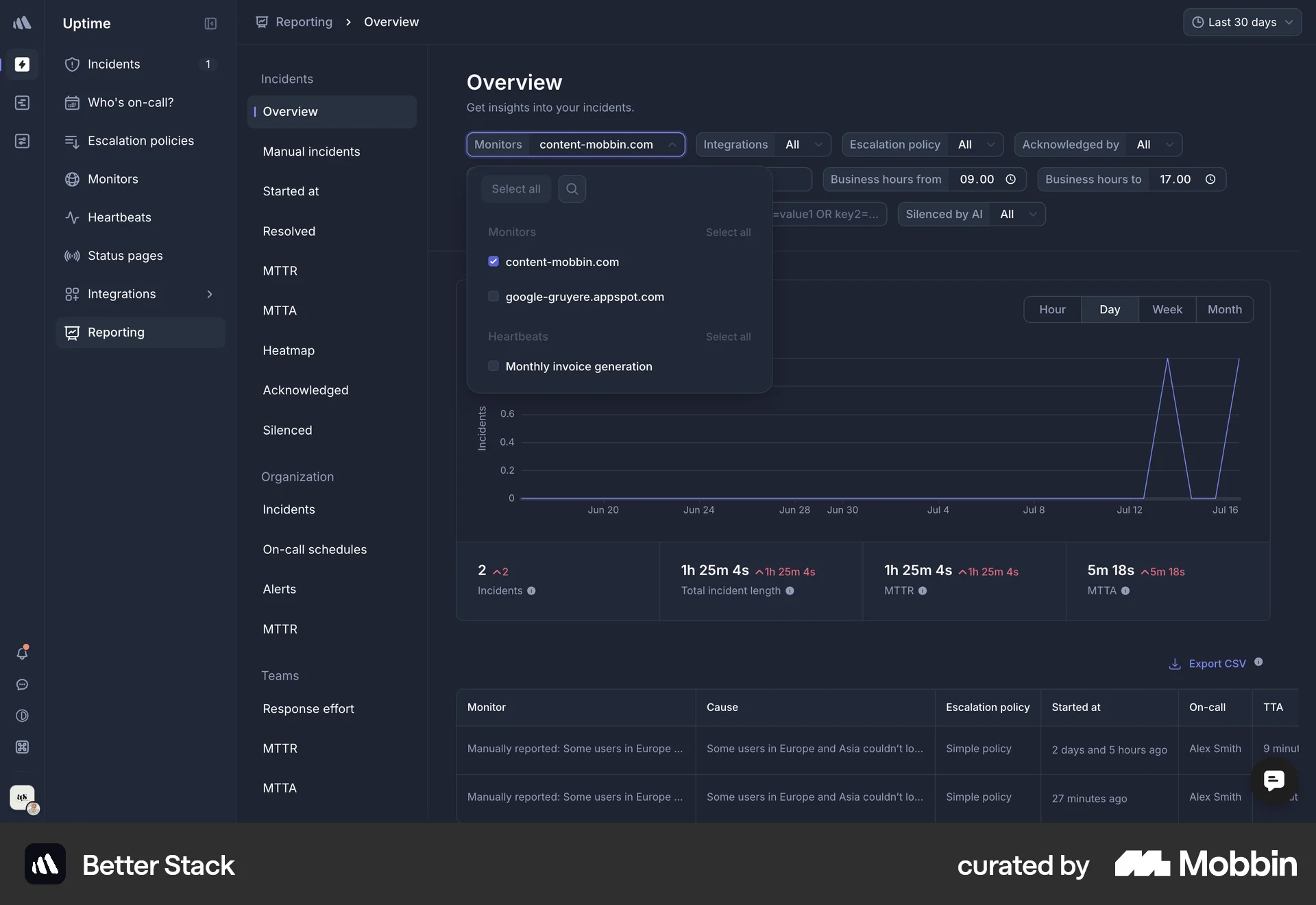
Task: Open the clock picker for Business hours from
Action: click(1010, 179)
